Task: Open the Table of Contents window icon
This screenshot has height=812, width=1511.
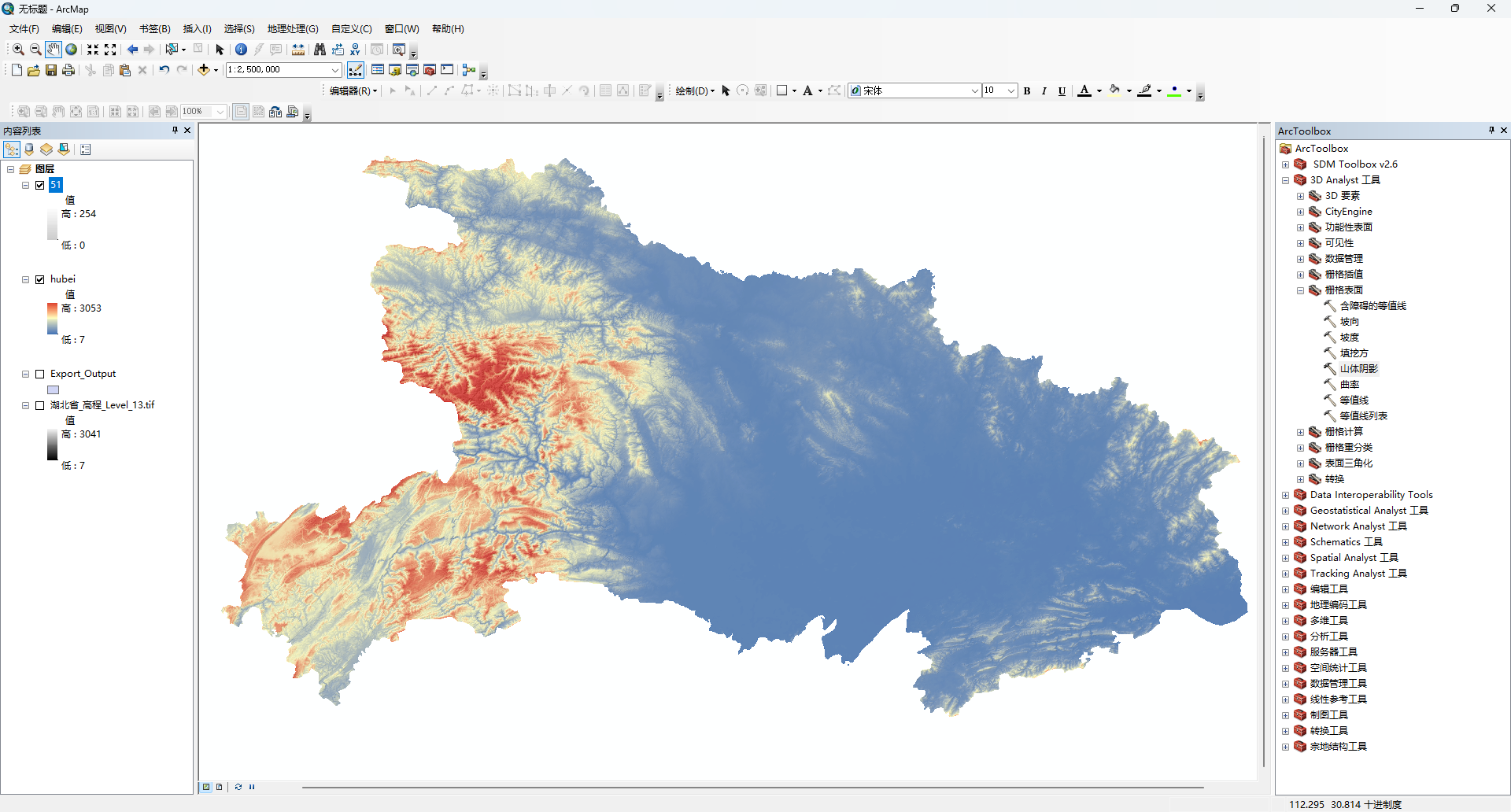Action: pos(378,70)
